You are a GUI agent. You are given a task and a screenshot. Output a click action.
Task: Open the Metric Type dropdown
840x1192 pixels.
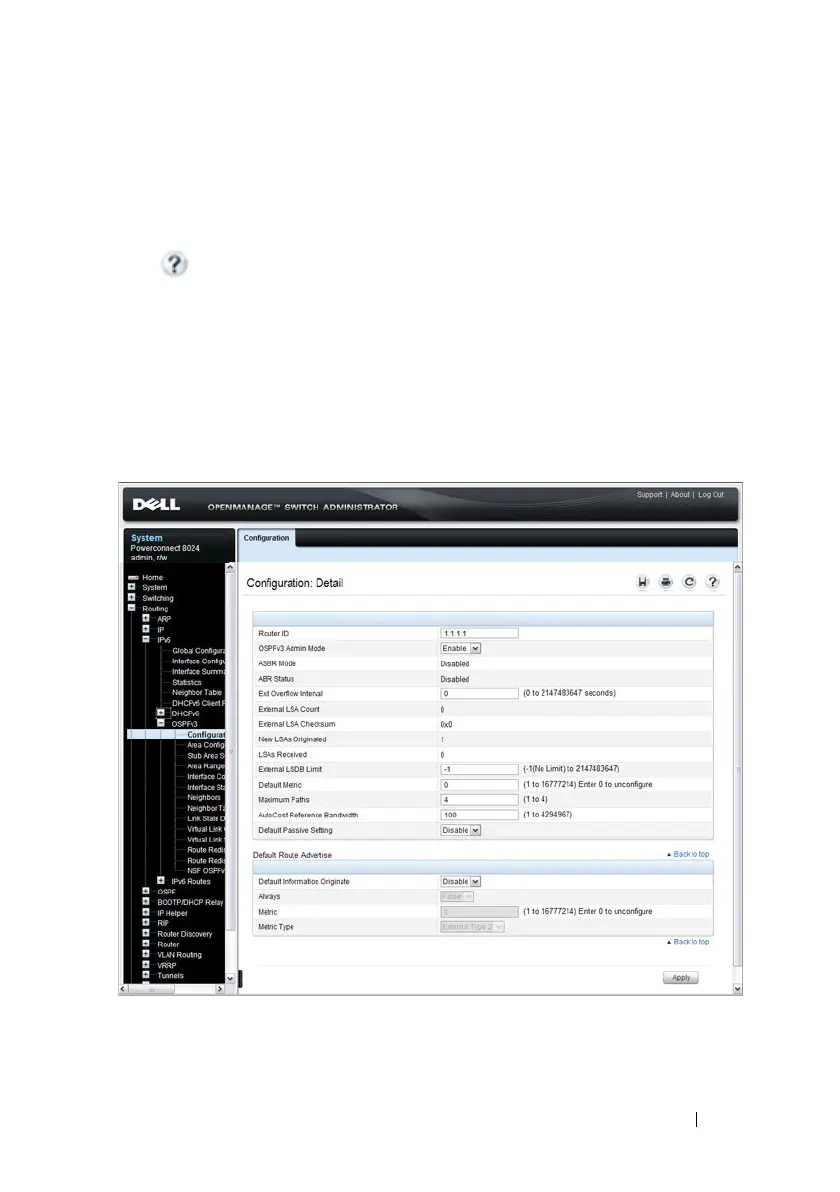[x=472, y=927]
